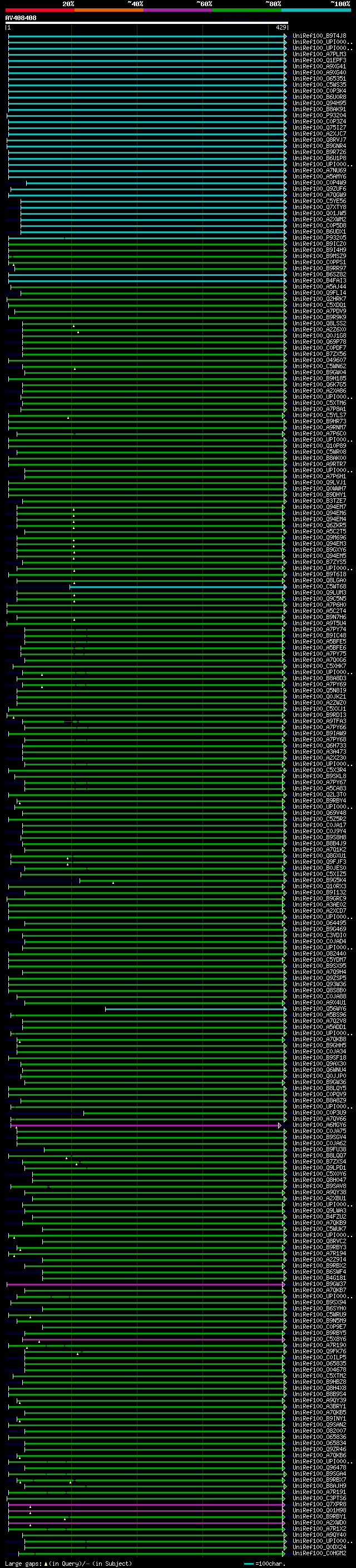Image resolution: width=356 pixels, height=1568 pixels.
Task: Select label UniRef100_C0P4W9
Action: pyautogui.click(x=319, y=182)
